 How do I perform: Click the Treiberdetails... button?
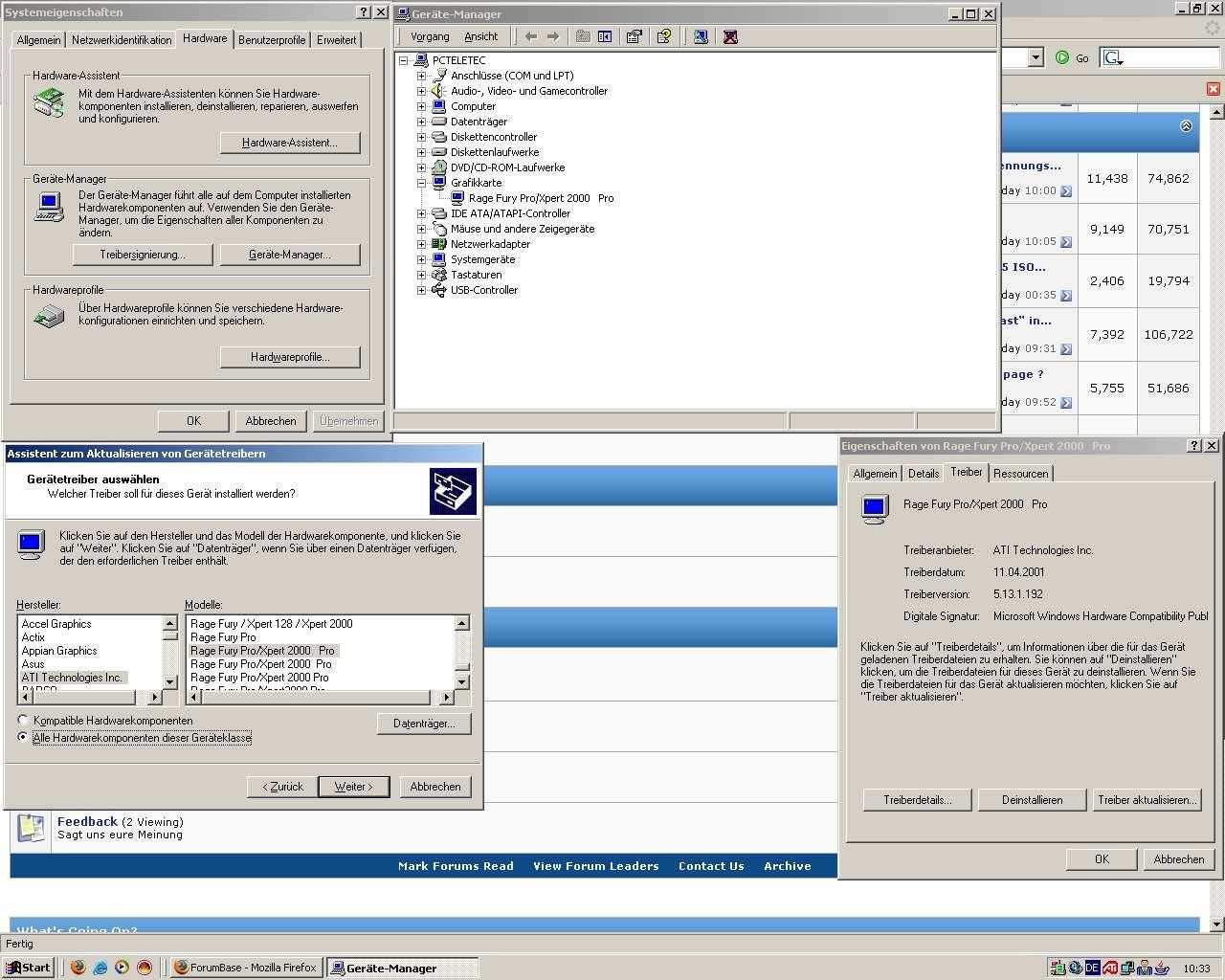click(917, 800)
